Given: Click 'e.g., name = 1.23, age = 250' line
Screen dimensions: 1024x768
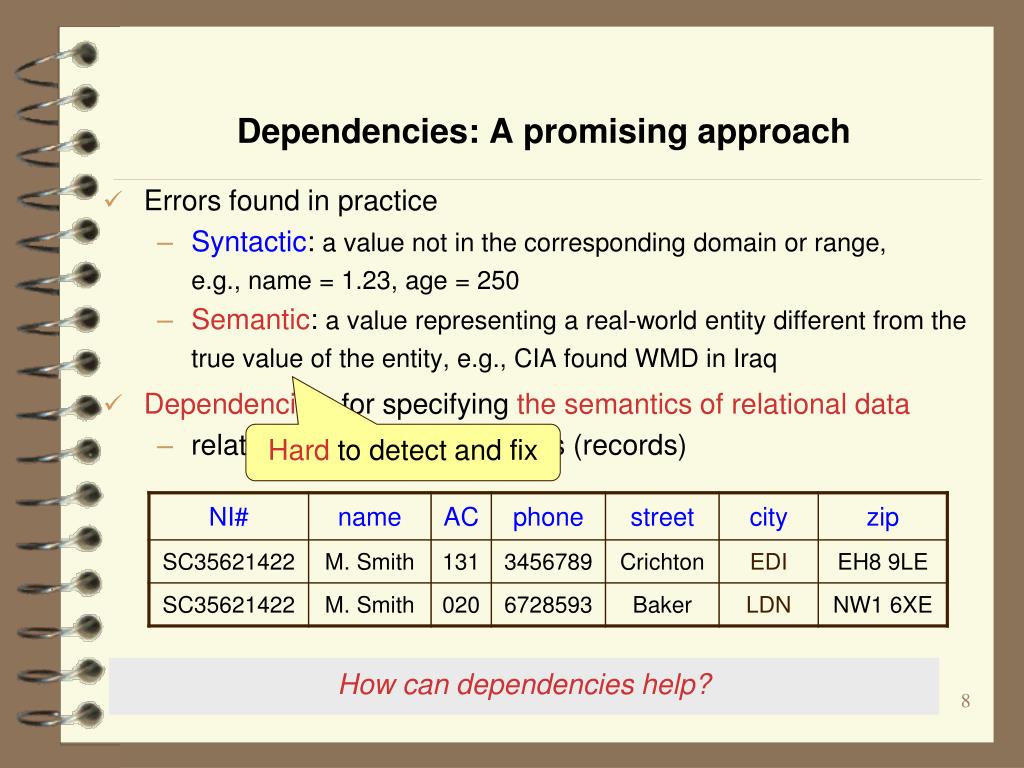Looking at the screenshot, I should (x=355, y=281).
